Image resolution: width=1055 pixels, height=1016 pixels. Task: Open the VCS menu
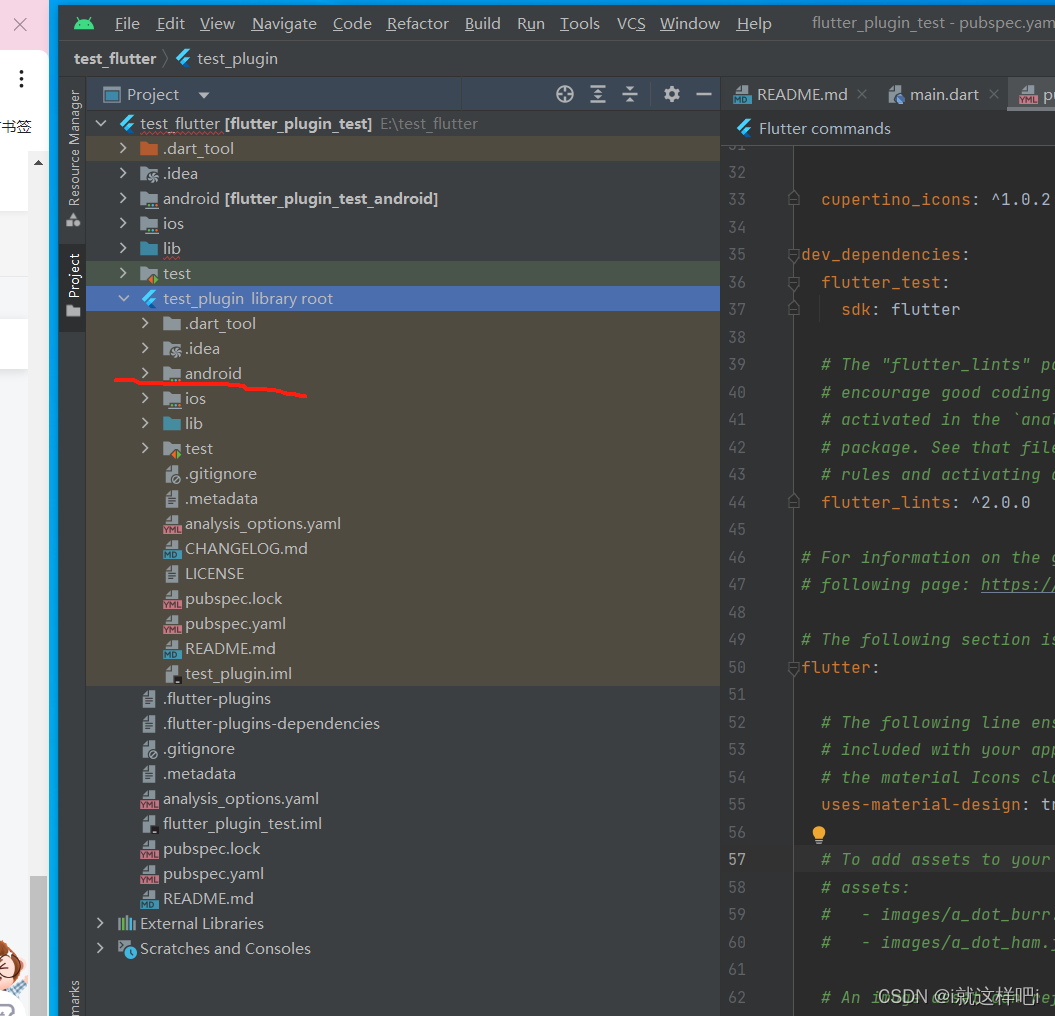point(630,24)
